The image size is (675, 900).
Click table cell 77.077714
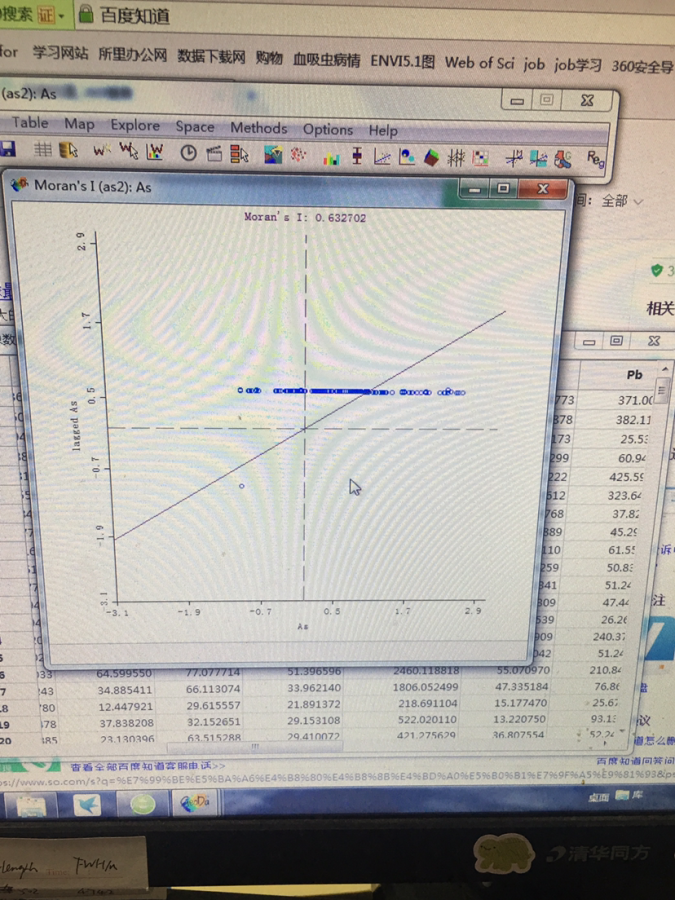tap(214, 672)
